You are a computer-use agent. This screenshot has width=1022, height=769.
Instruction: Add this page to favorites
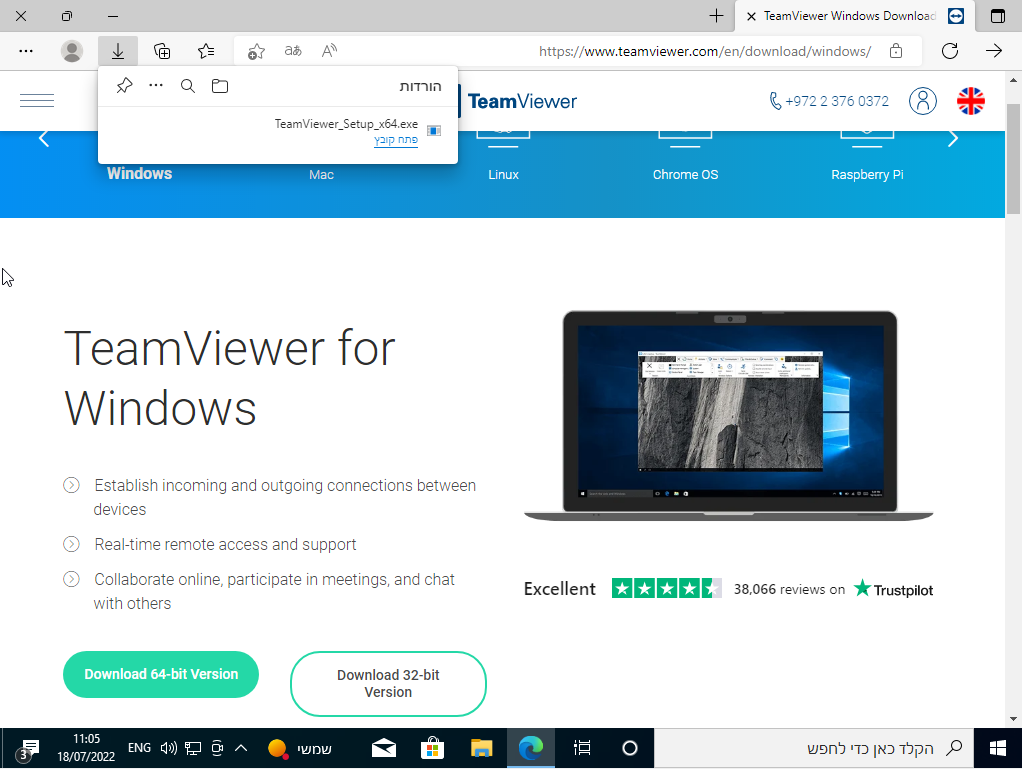click(256, 51)
